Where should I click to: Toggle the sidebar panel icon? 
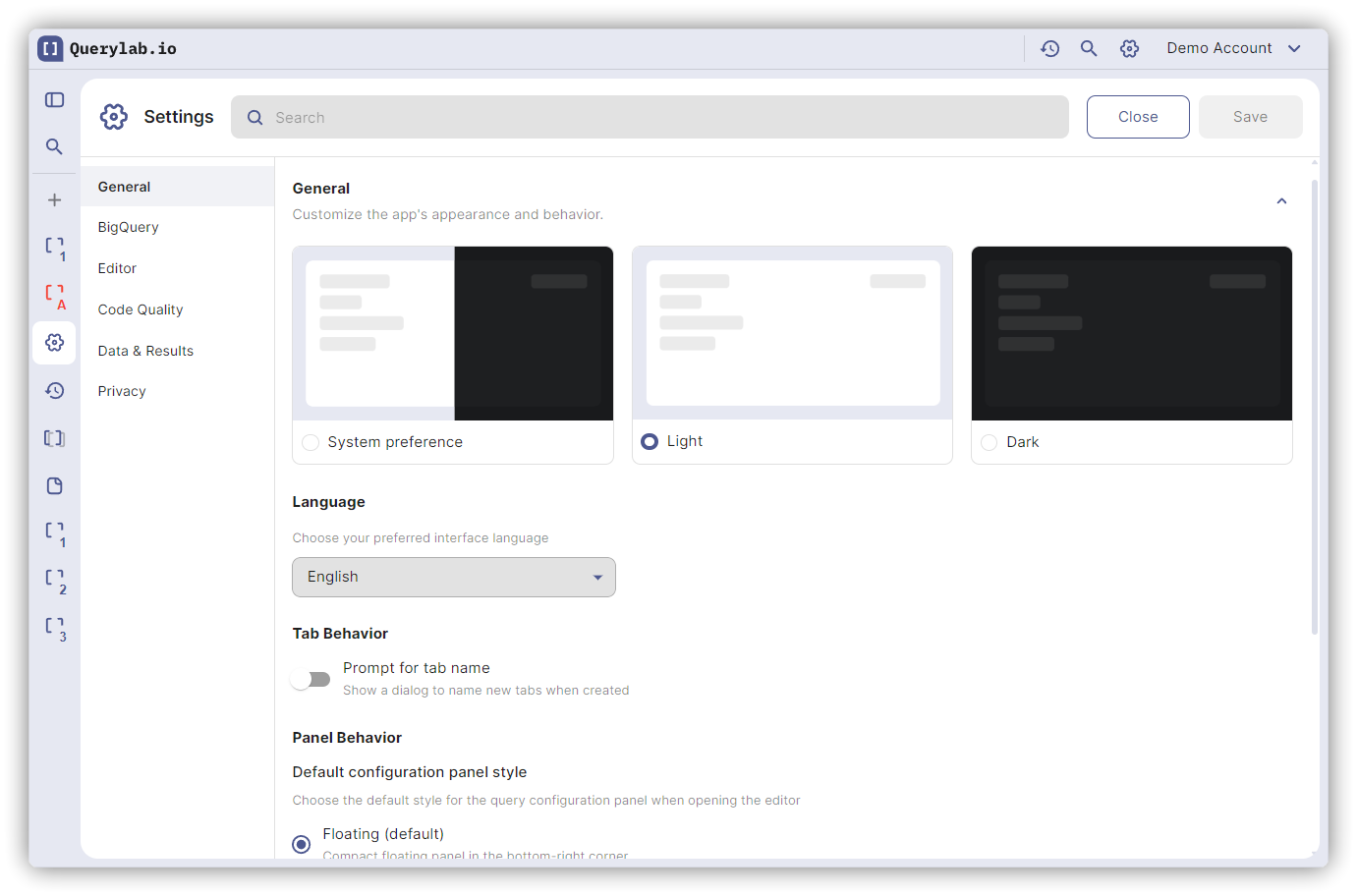(x=54, y=100)
